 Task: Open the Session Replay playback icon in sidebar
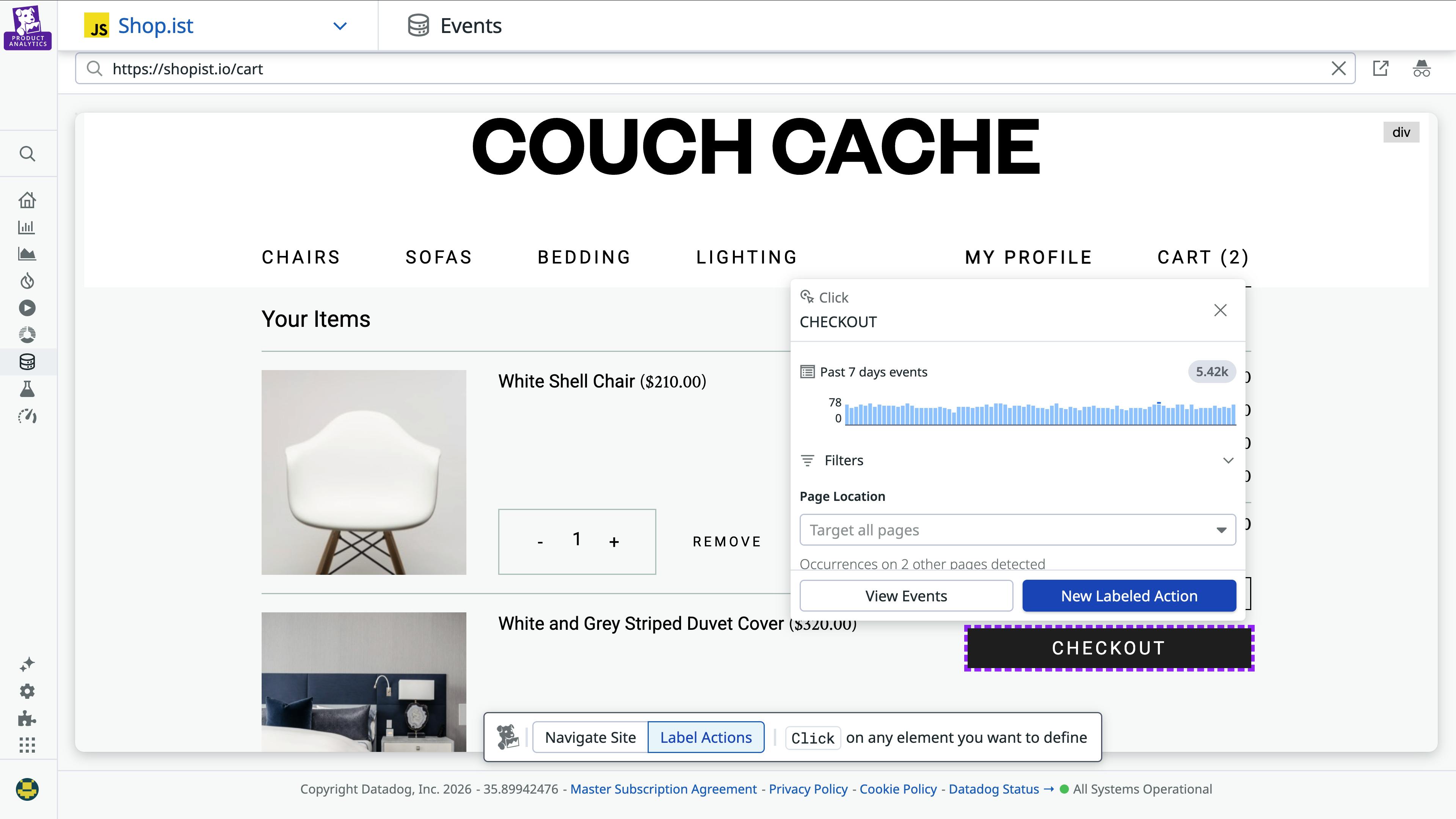tap(28, 308)
